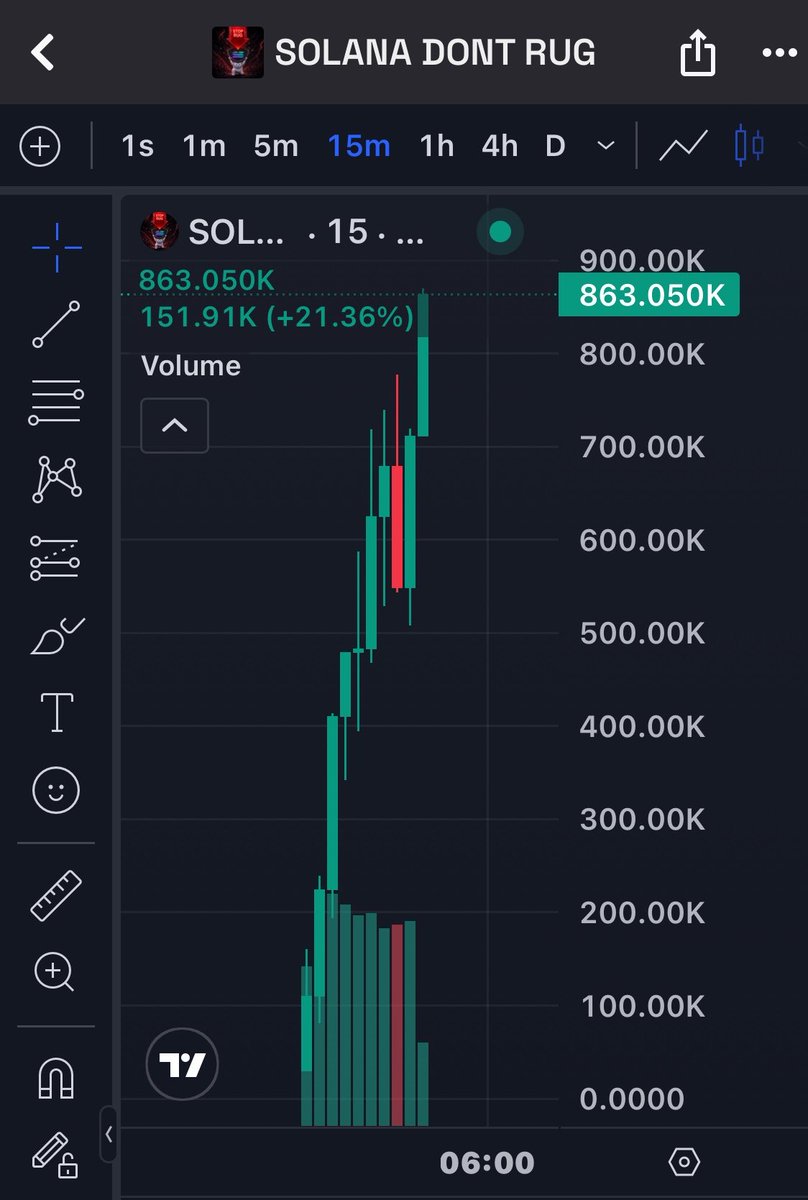Tap the Volume indicator label
The height and width of the screenshot is (1200, 808).
191,366
